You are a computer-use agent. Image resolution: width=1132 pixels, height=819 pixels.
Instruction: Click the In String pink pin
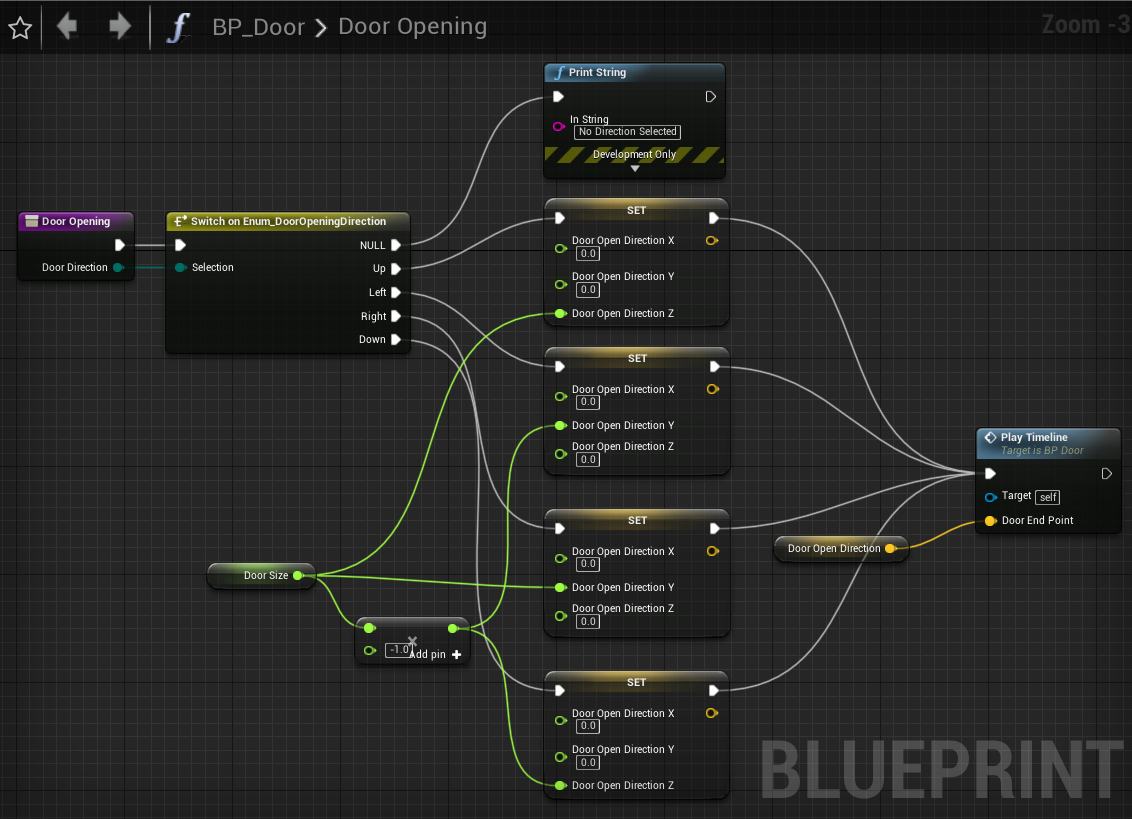click(x=559, y=126)
